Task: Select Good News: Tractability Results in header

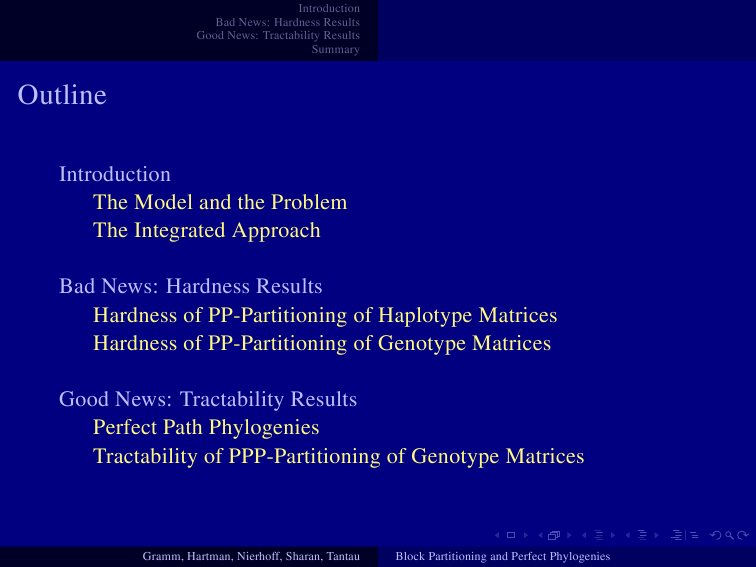Action: 278,36
